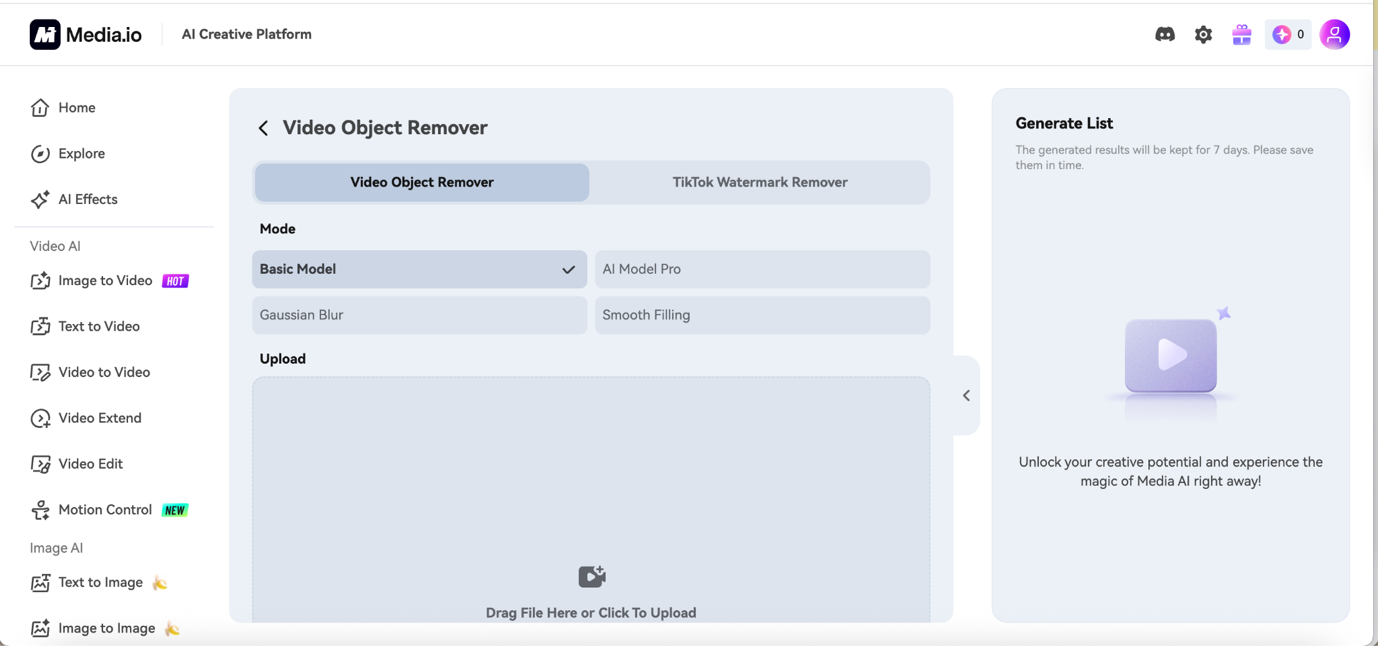1378x646 pixels.
Task: Open the settings gear icon
Action: click(x=1203, y=33)
